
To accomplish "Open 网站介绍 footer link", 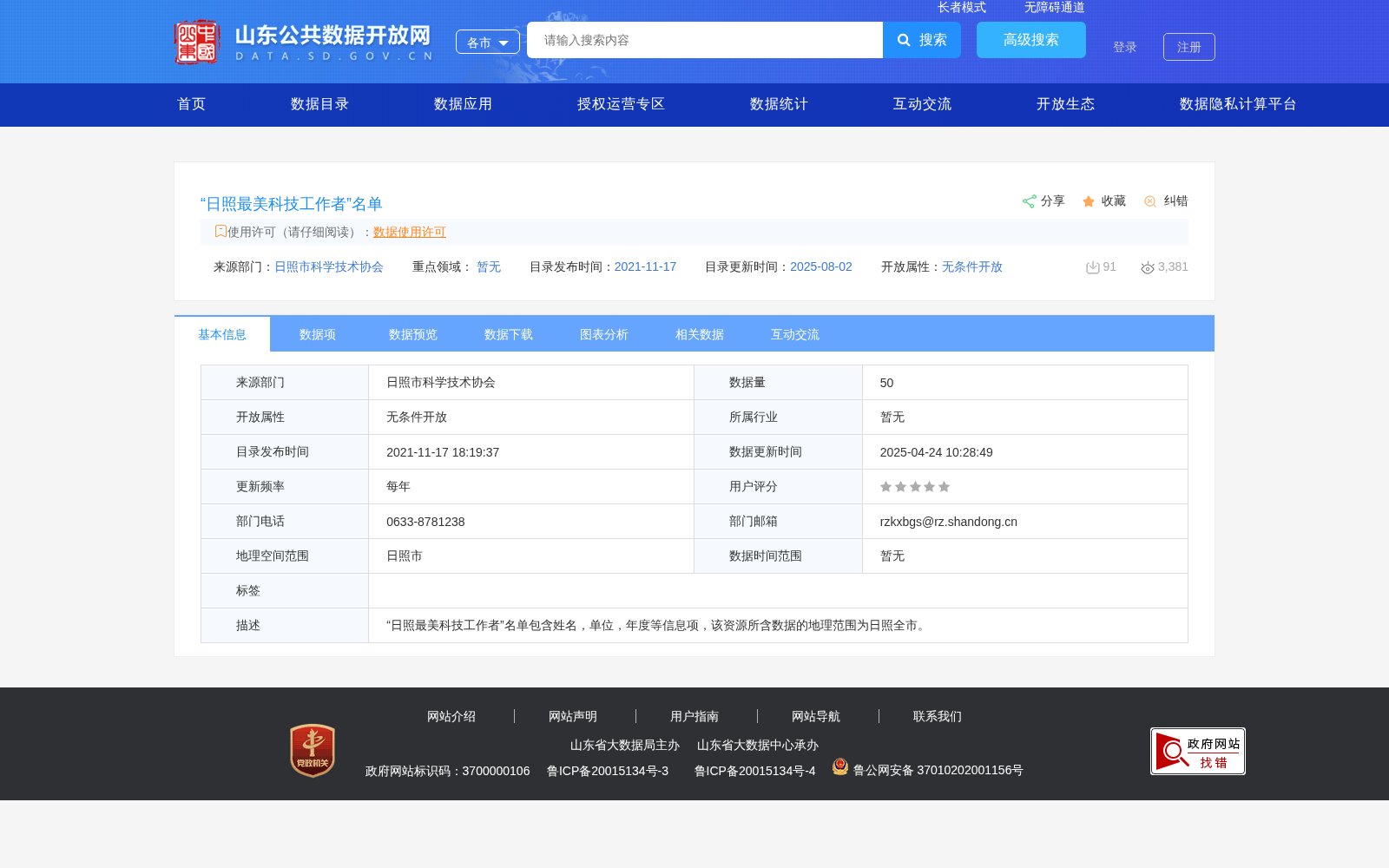I will point(451,716).
